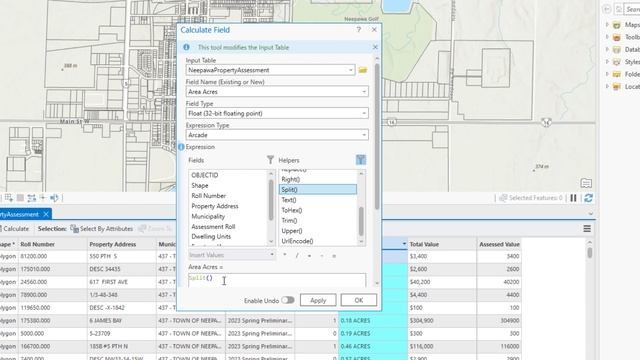
Task: Click the 0.46 ACRES cell
Action: coord(373,346)
